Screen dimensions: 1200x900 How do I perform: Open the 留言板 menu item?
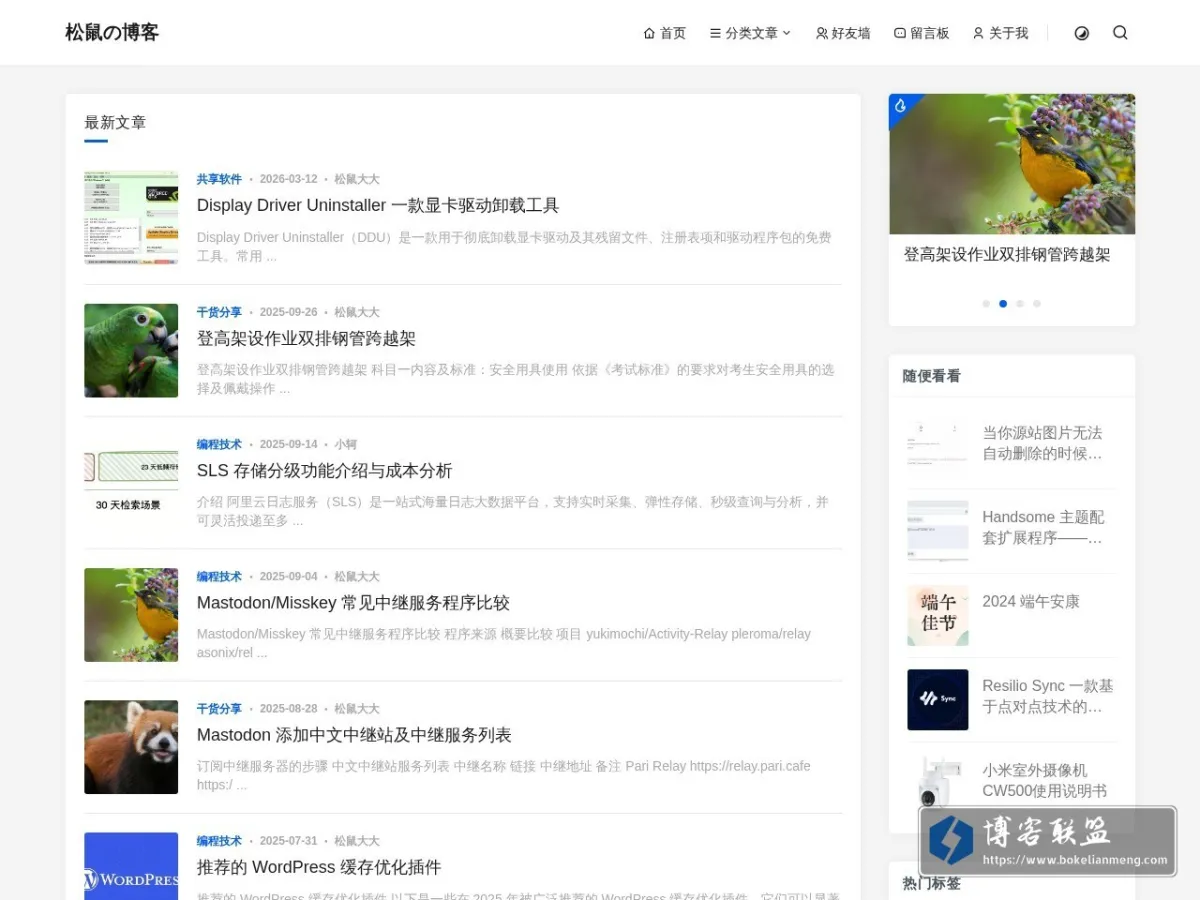[x=921, y=33]
